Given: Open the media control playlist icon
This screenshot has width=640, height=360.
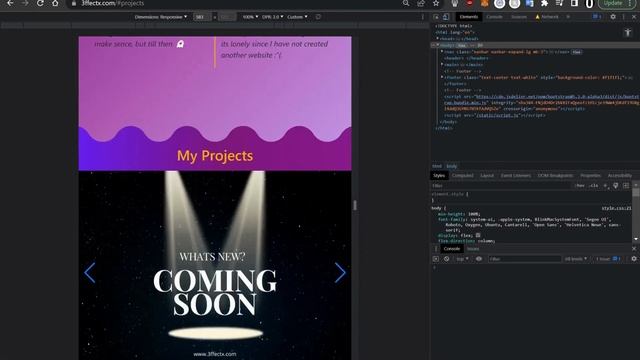Looking at the screenshot, I should point(559,3).
